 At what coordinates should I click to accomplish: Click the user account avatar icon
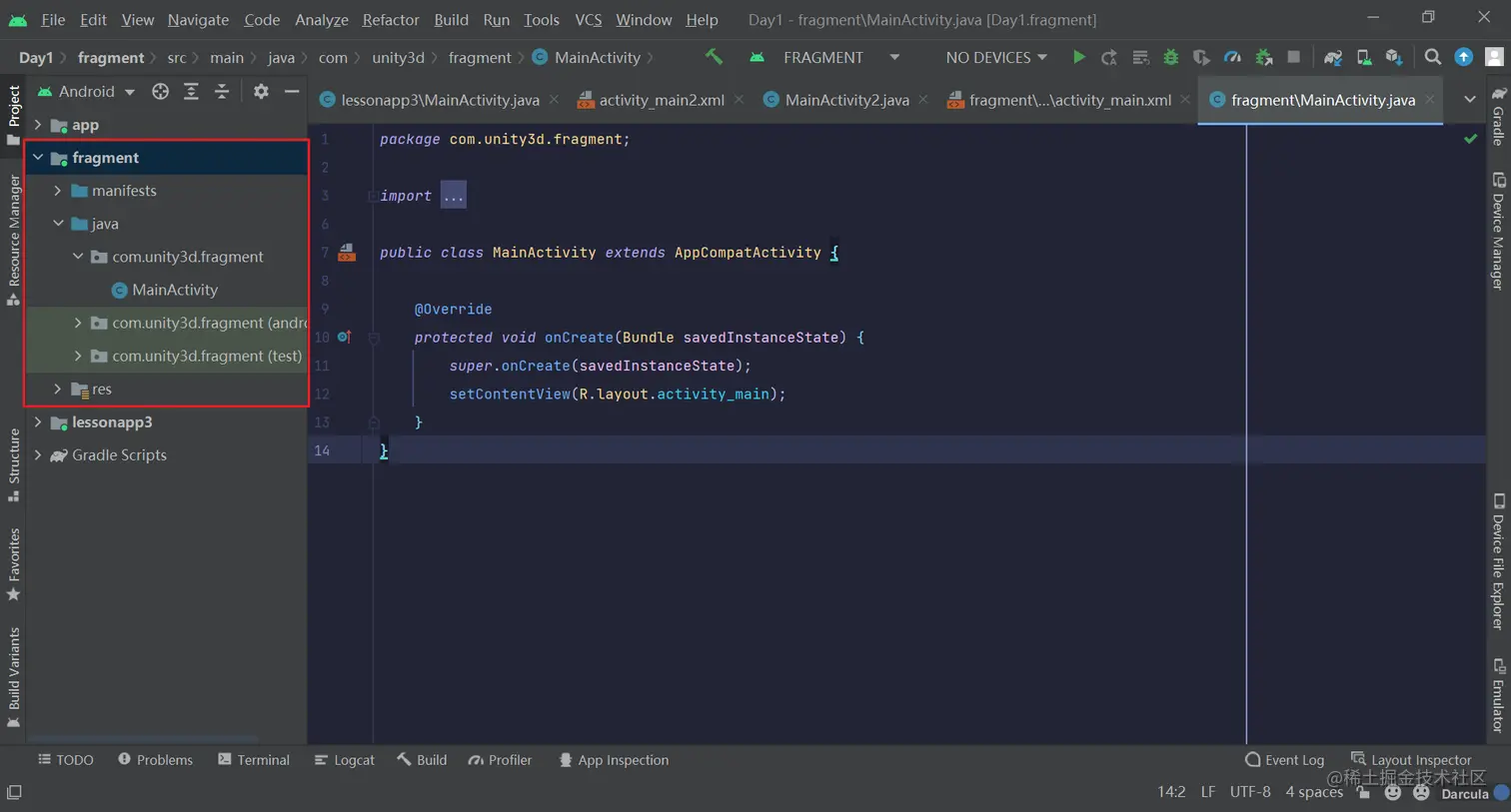pos(1495,57)
